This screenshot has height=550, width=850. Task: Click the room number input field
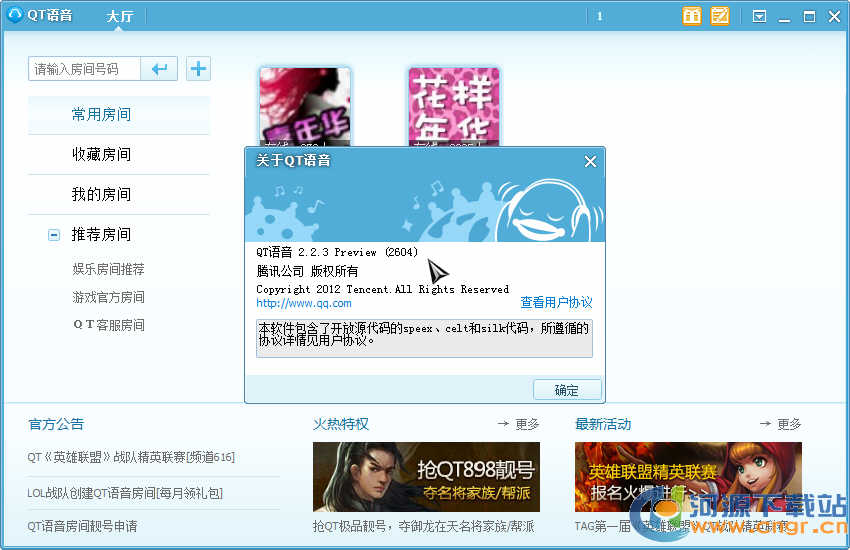tap(84, 69)
